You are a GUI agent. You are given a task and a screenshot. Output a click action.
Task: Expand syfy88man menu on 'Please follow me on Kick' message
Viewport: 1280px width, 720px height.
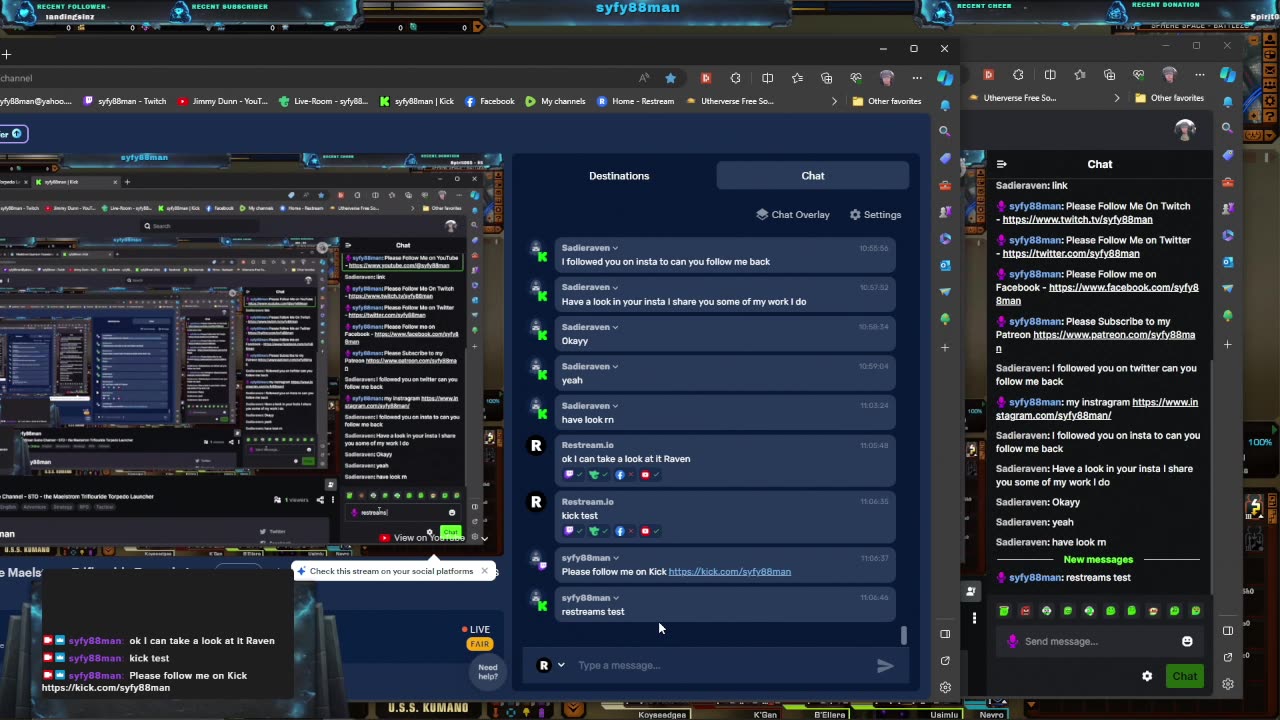615,558
